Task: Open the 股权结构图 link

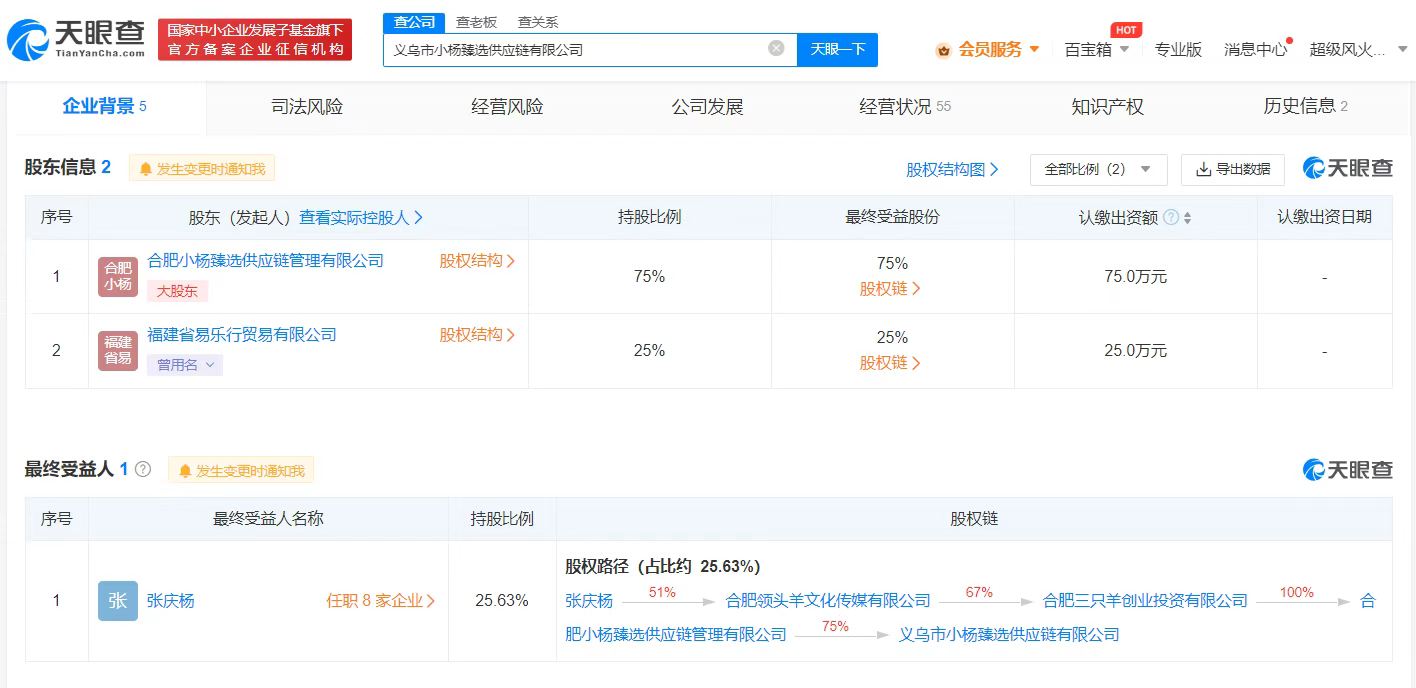Action: 948,169
